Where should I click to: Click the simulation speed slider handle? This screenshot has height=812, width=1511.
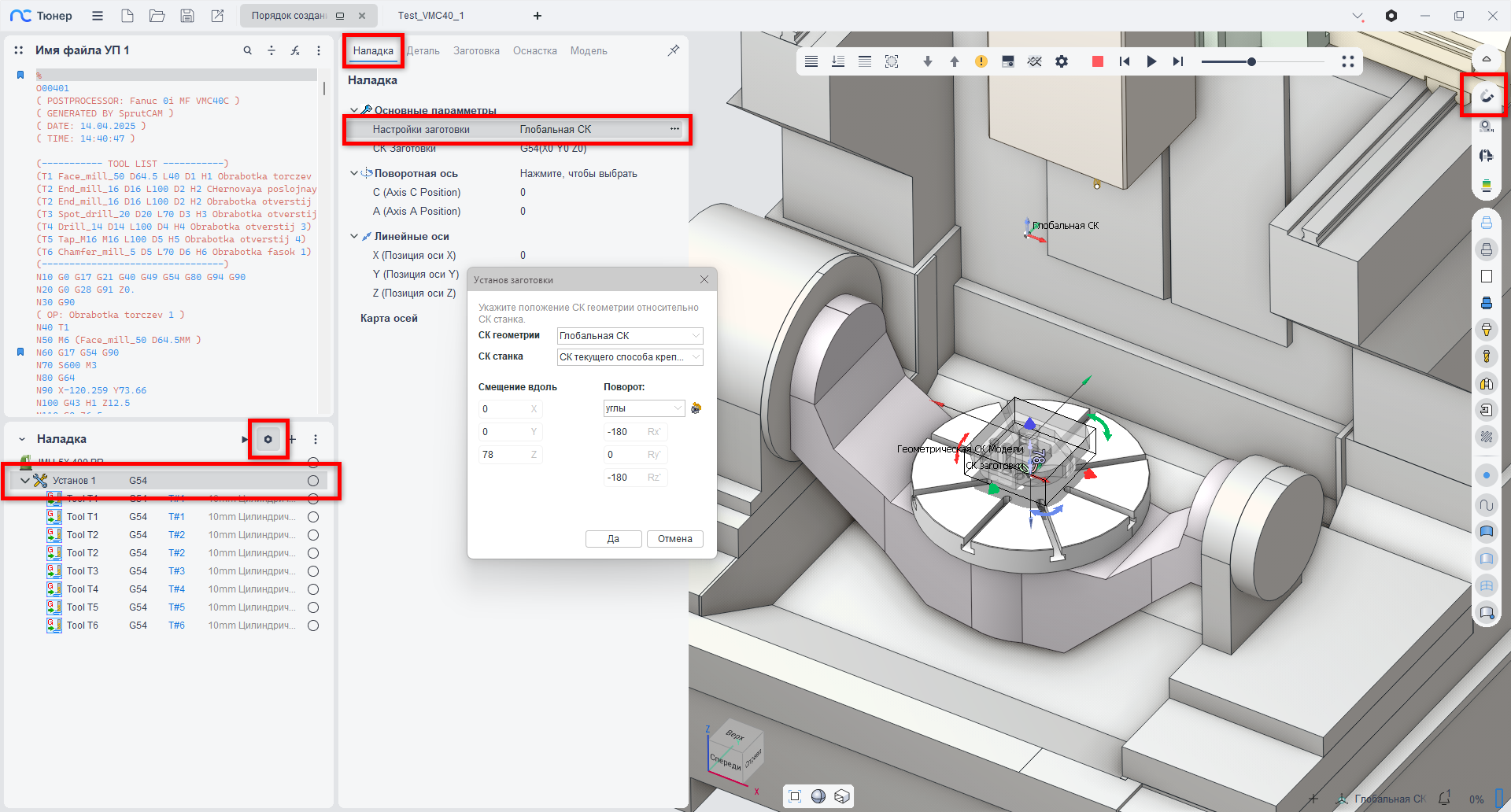coord(1251,61)
